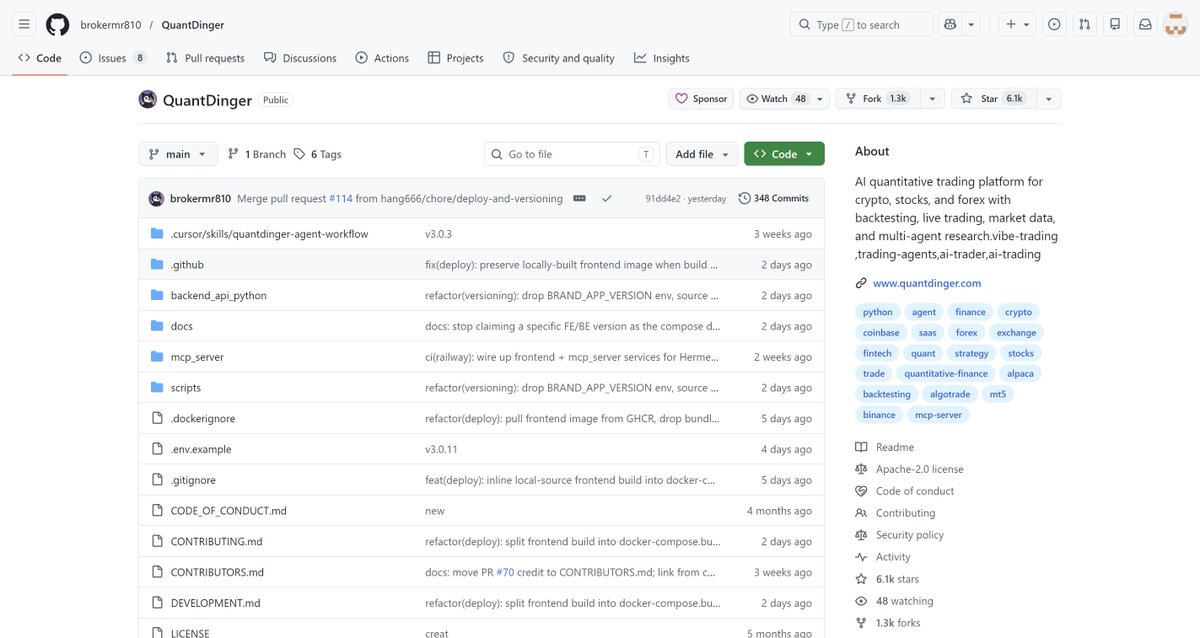Go to GitHub homepage via Octocat logo
The image size is (1200, 638).
pyautogui.click(x=58, y=24)
